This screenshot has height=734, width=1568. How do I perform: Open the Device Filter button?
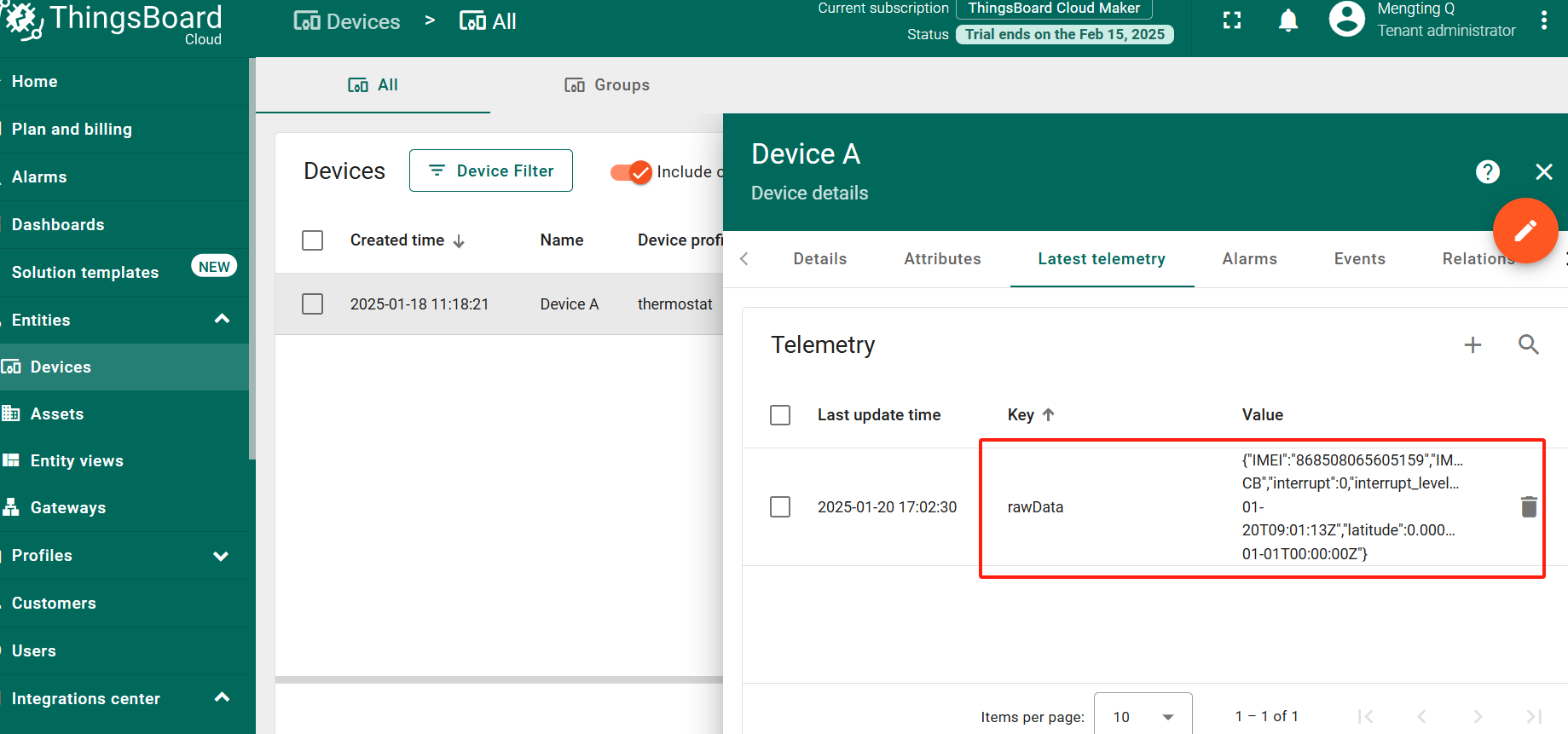[490, 170]
